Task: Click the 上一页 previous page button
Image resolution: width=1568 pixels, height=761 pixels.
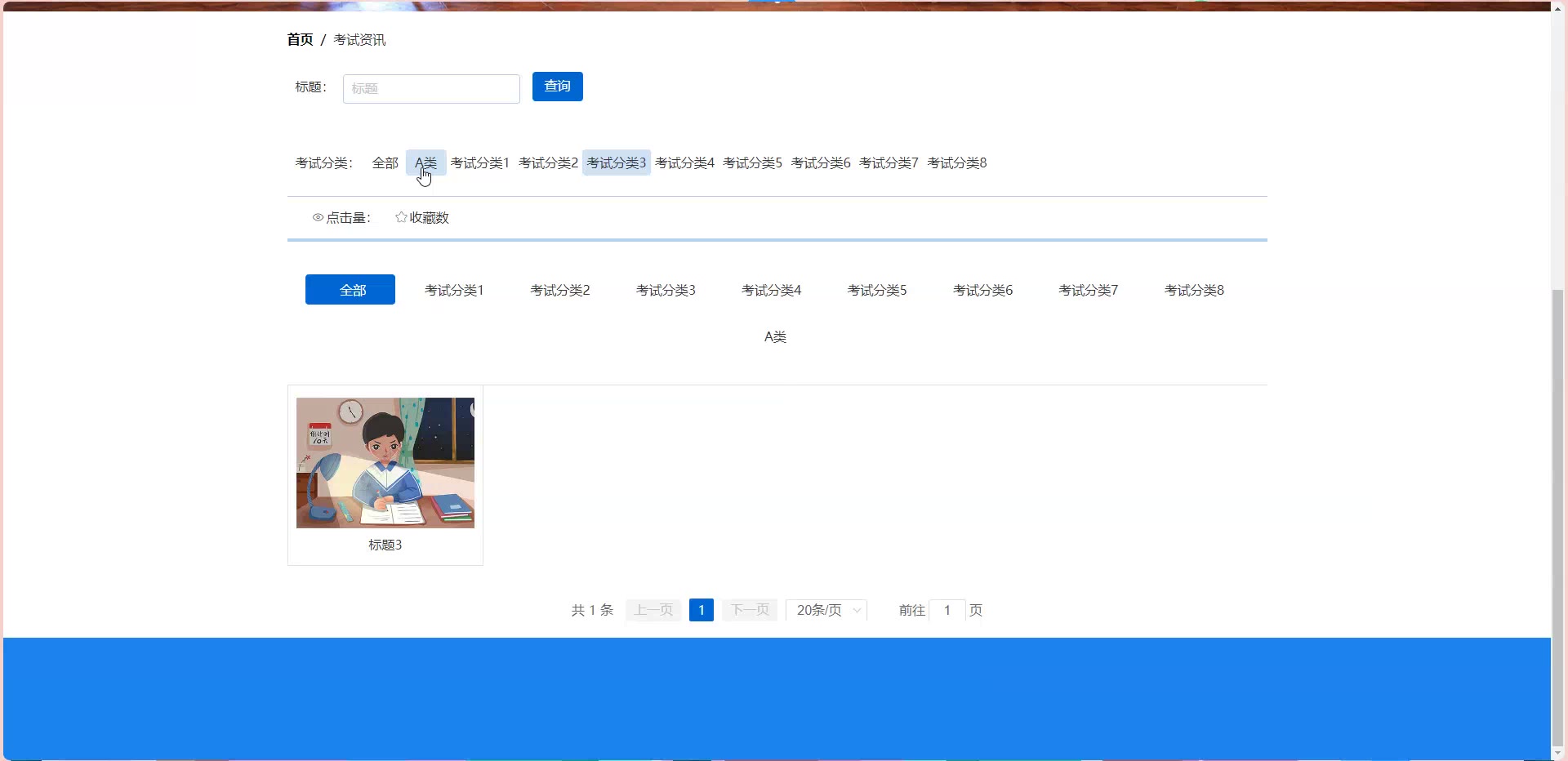Action: coord(653,610)
